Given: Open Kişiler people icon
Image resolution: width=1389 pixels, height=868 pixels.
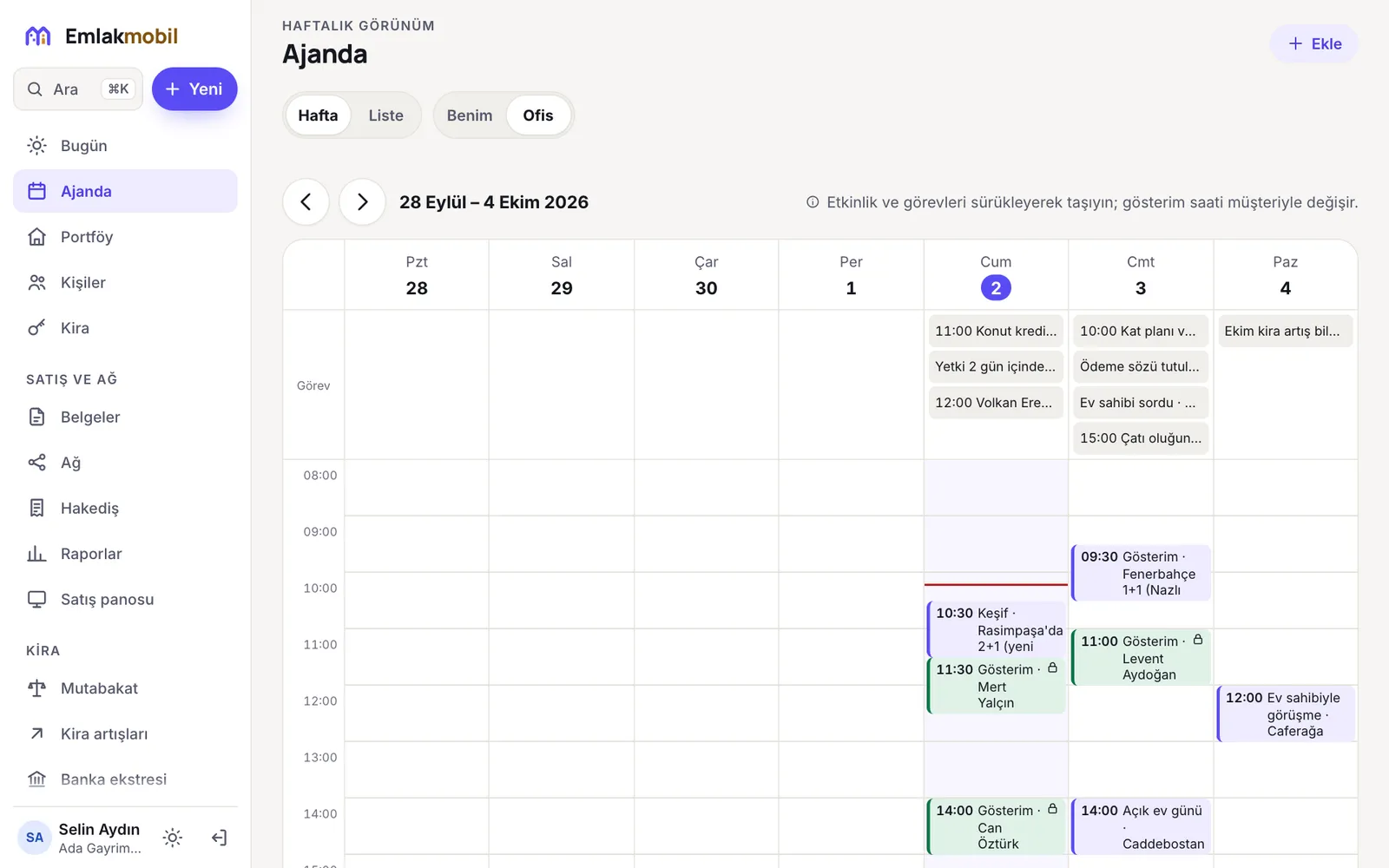Looking at the screenshot, I should pos(36,282).
